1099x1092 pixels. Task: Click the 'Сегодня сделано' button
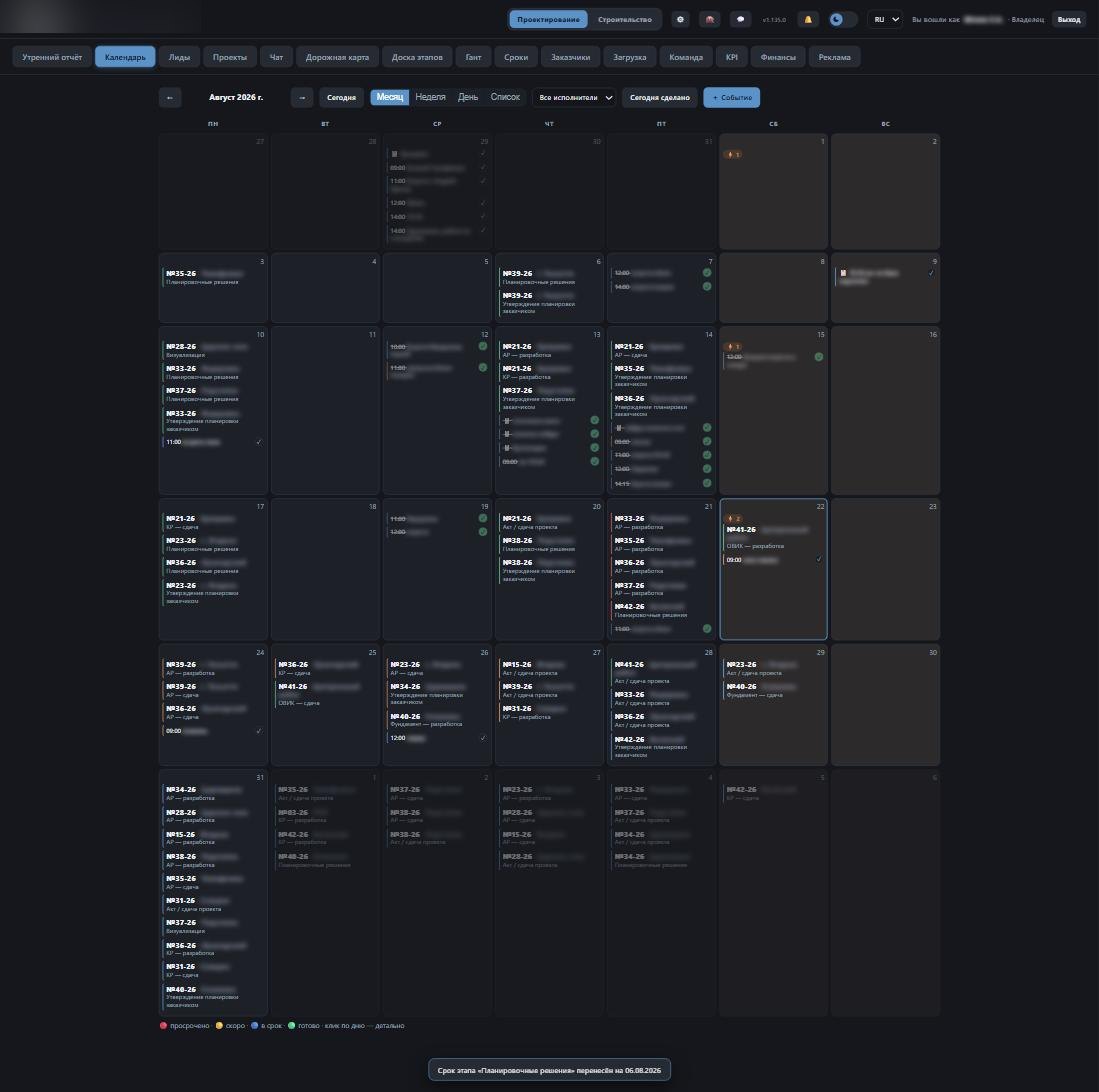point(660,97)
